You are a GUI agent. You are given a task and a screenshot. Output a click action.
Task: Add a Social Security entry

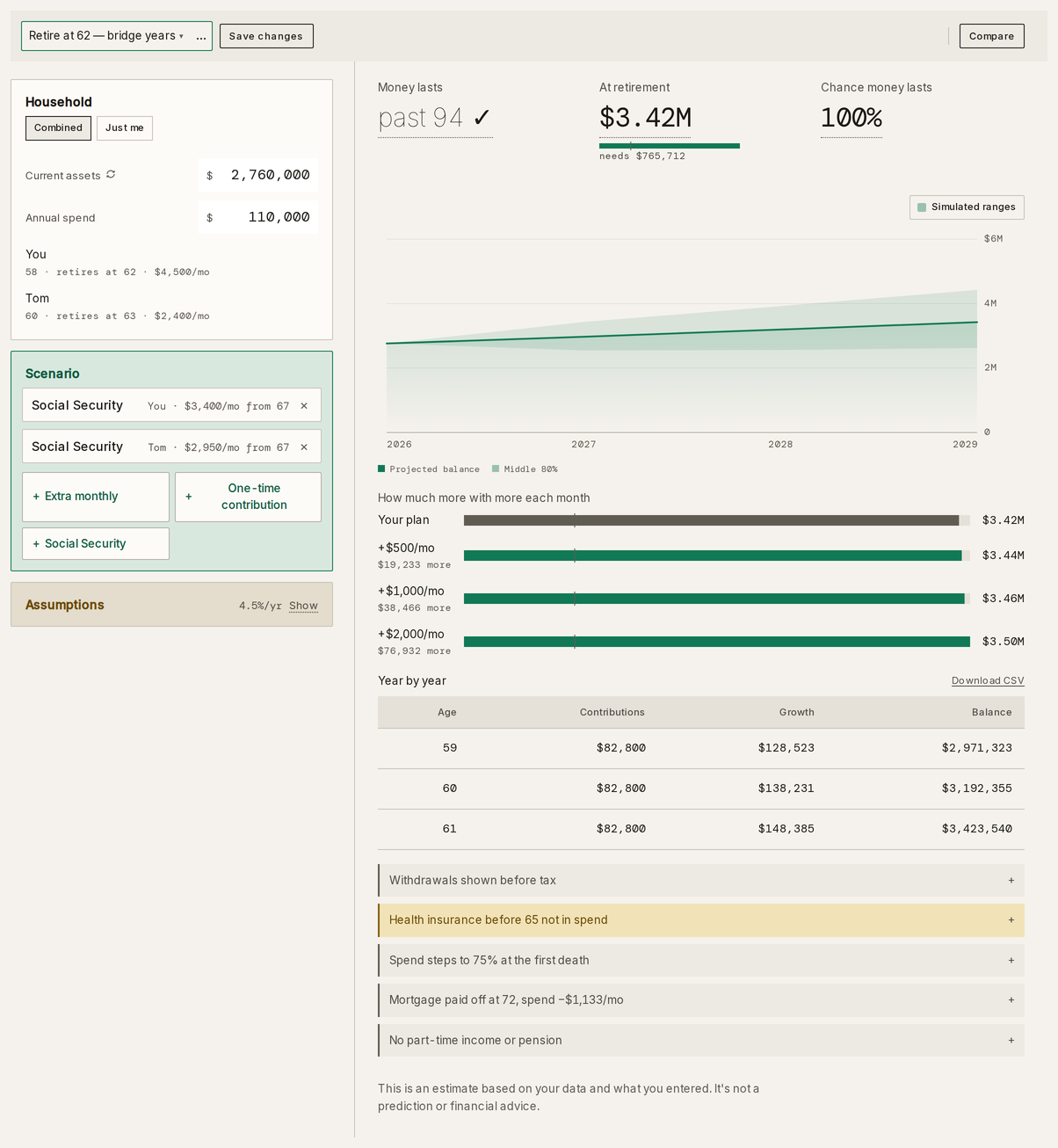pyautogui.click(x=96, y=544)
